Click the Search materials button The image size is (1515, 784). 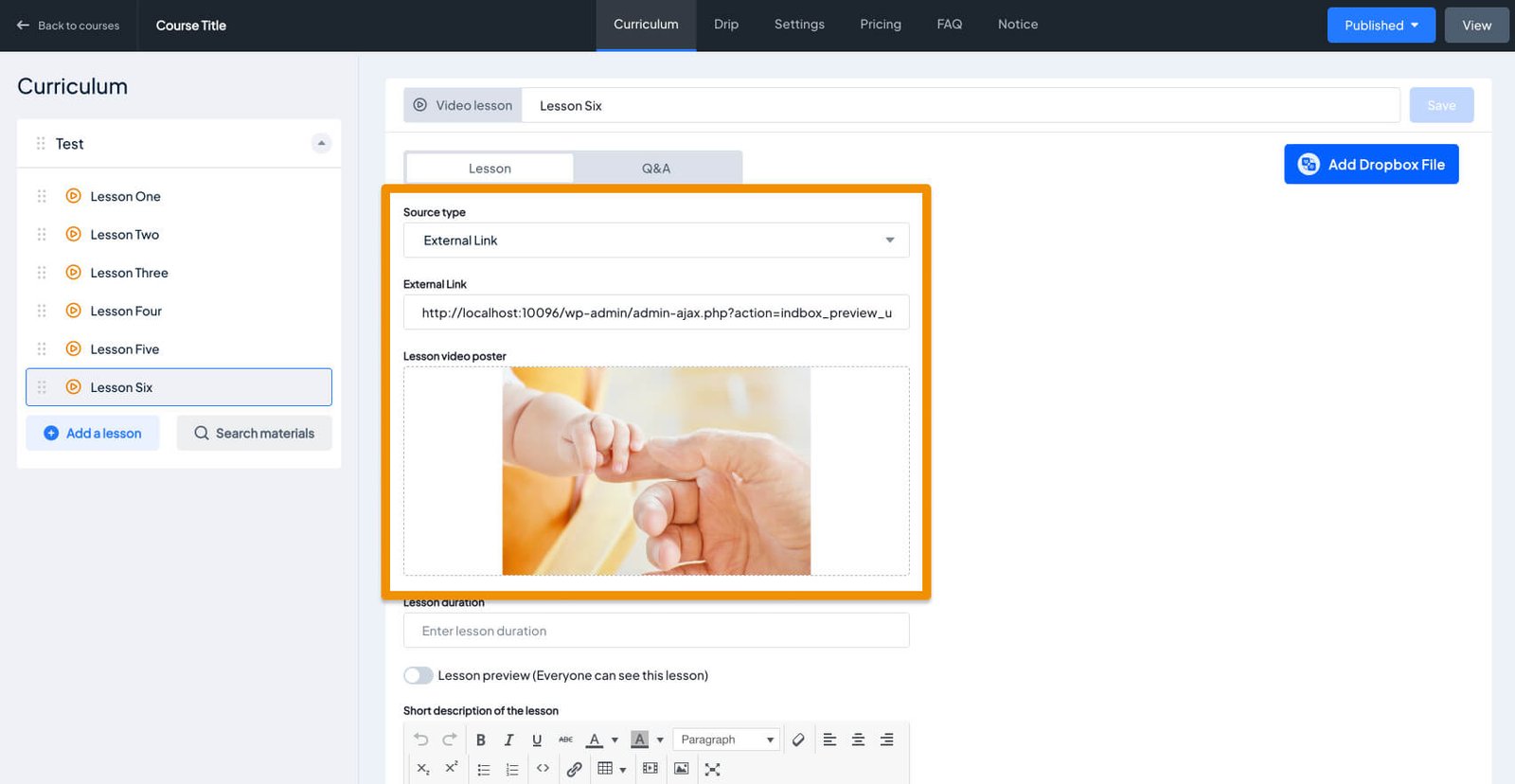coord(255,433)
